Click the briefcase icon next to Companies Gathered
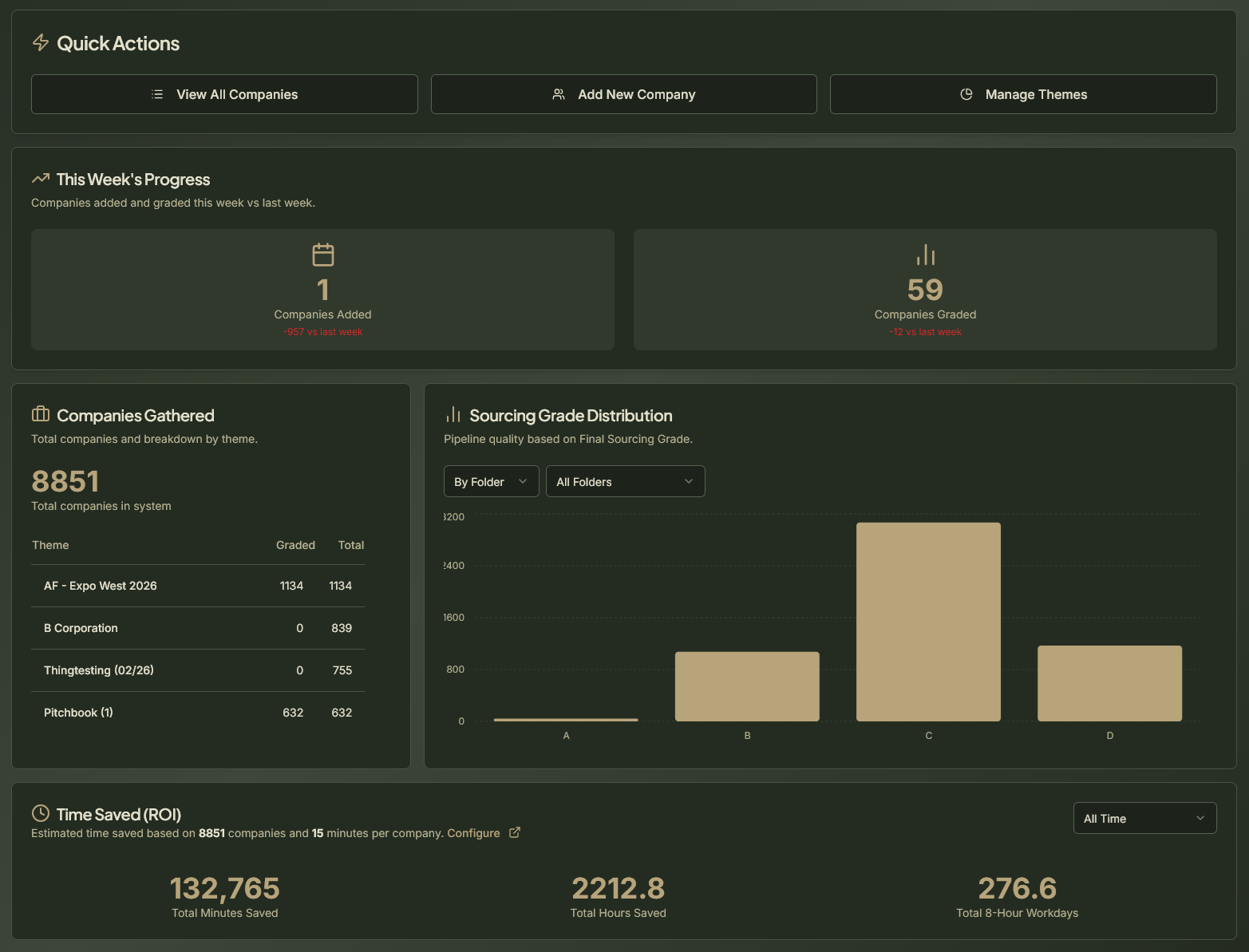Image resolution: width=1249 pixels, height=952 pixels. [x=40, y=414]
